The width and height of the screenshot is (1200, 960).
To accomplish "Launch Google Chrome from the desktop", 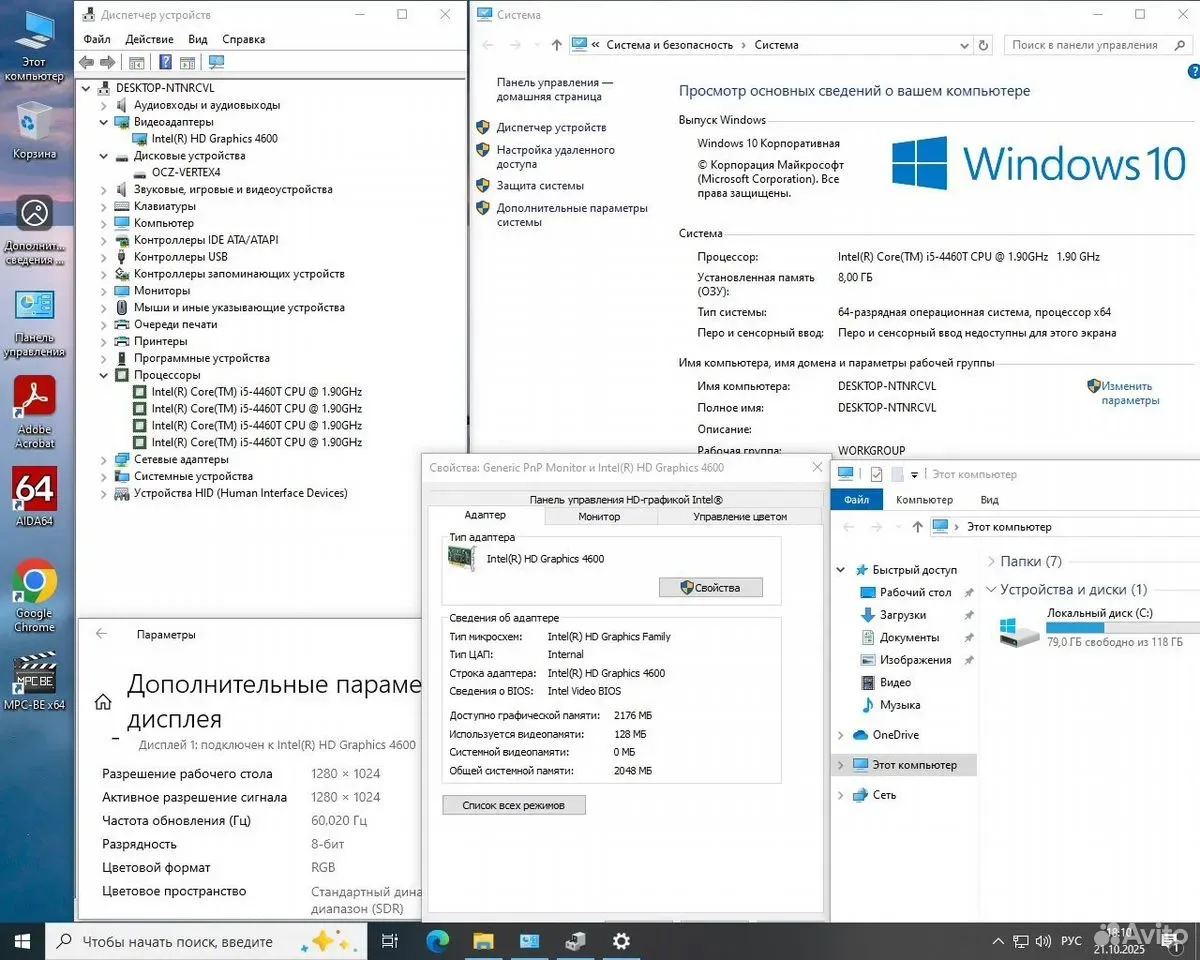I will coord(34,596).
